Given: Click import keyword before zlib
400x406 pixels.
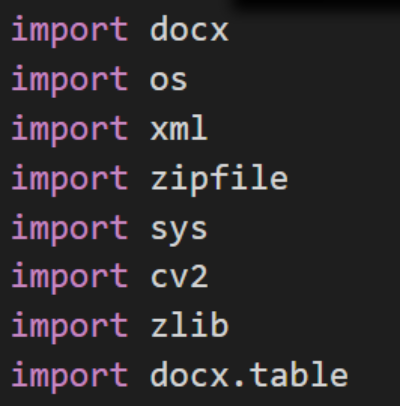Looking at the screenshot, I should point(70,328).
